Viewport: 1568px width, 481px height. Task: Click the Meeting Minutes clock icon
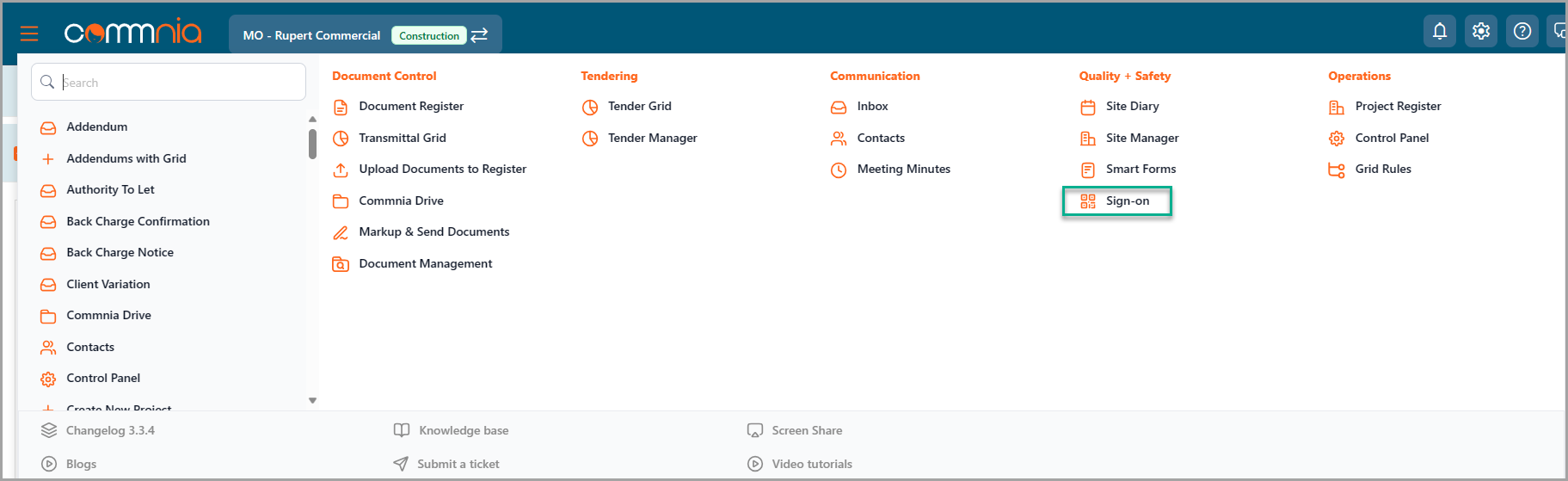tap(839, 170)
